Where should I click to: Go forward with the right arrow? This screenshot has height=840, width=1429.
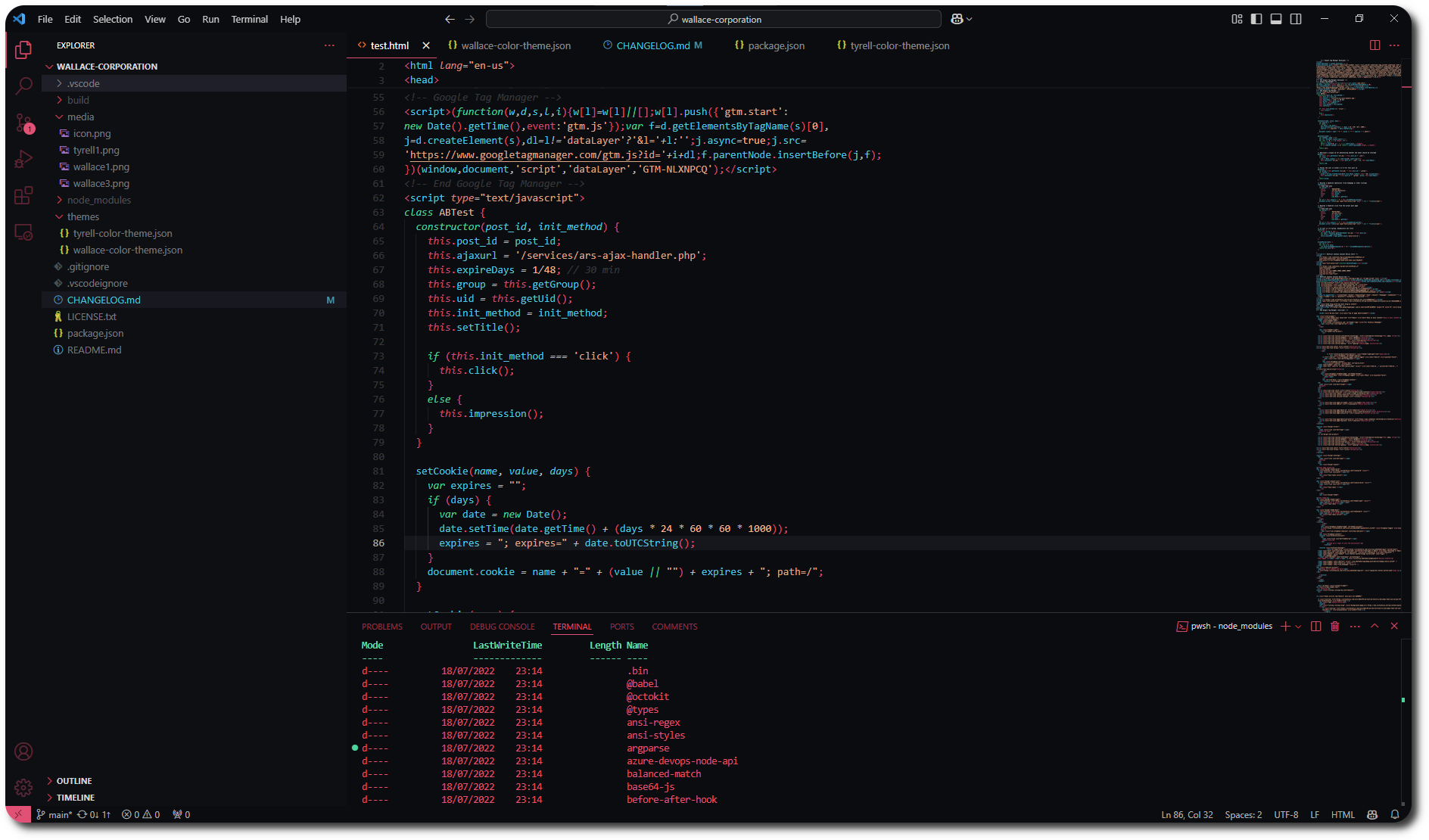[469, 19]
